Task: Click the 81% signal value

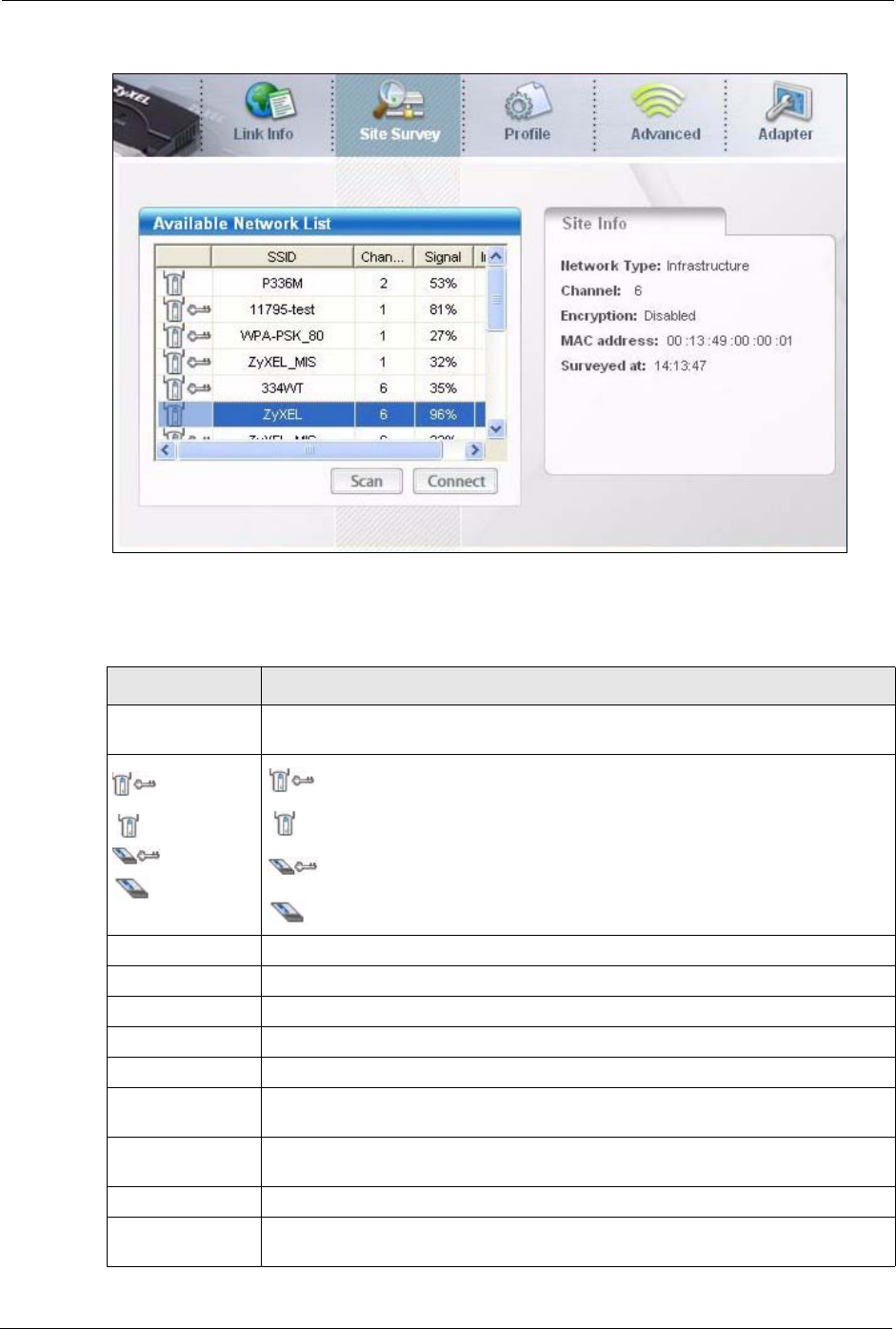Action: pyautogui.click(x=443, y=309)
